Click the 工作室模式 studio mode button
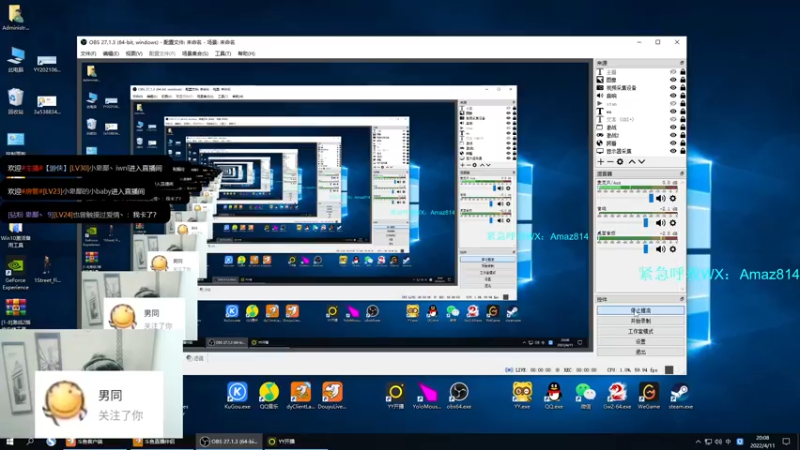Image resolution: width=800 pixels, height=450 pixels. (641, 331)
